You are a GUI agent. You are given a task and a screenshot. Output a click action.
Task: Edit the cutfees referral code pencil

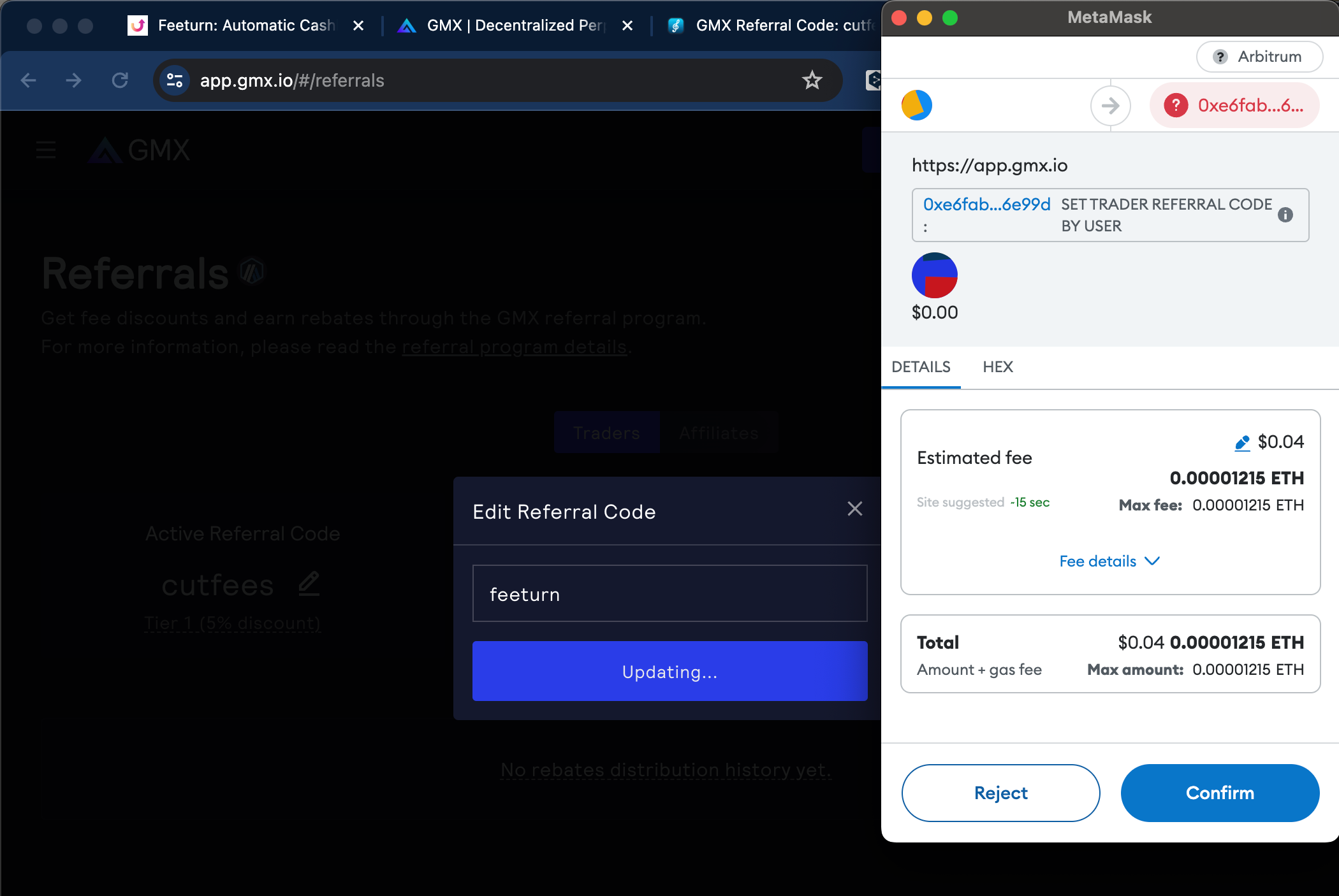click(x=309, y=584)
